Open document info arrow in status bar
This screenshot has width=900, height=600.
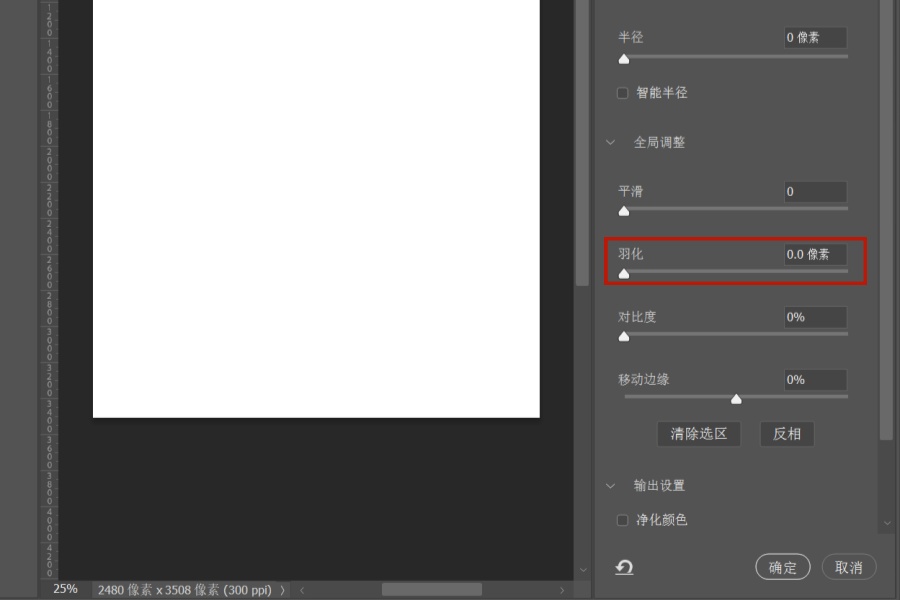pyautogui.click(x=282, y=590)
